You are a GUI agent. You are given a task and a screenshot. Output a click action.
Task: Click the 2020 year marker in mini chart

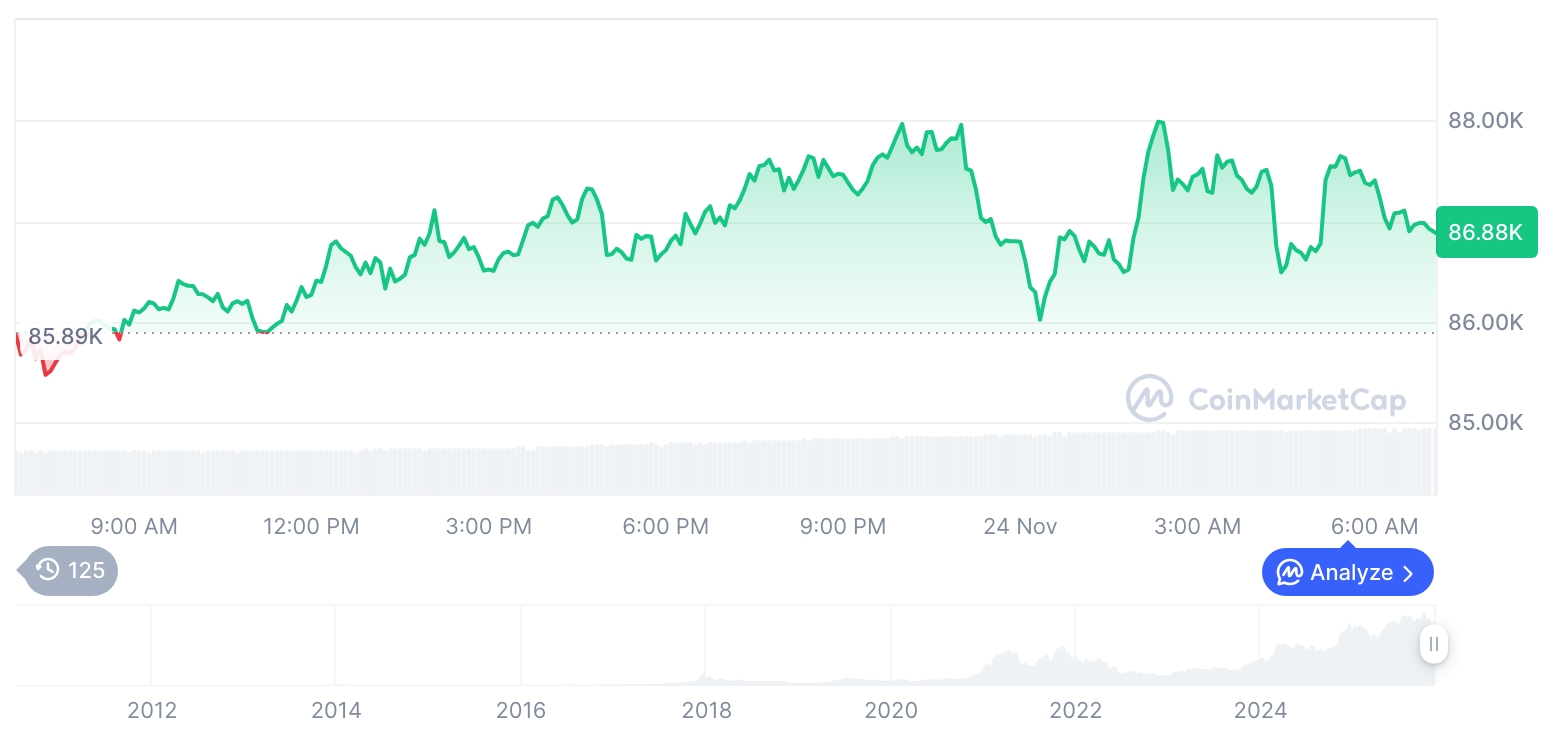coord(891,711)
